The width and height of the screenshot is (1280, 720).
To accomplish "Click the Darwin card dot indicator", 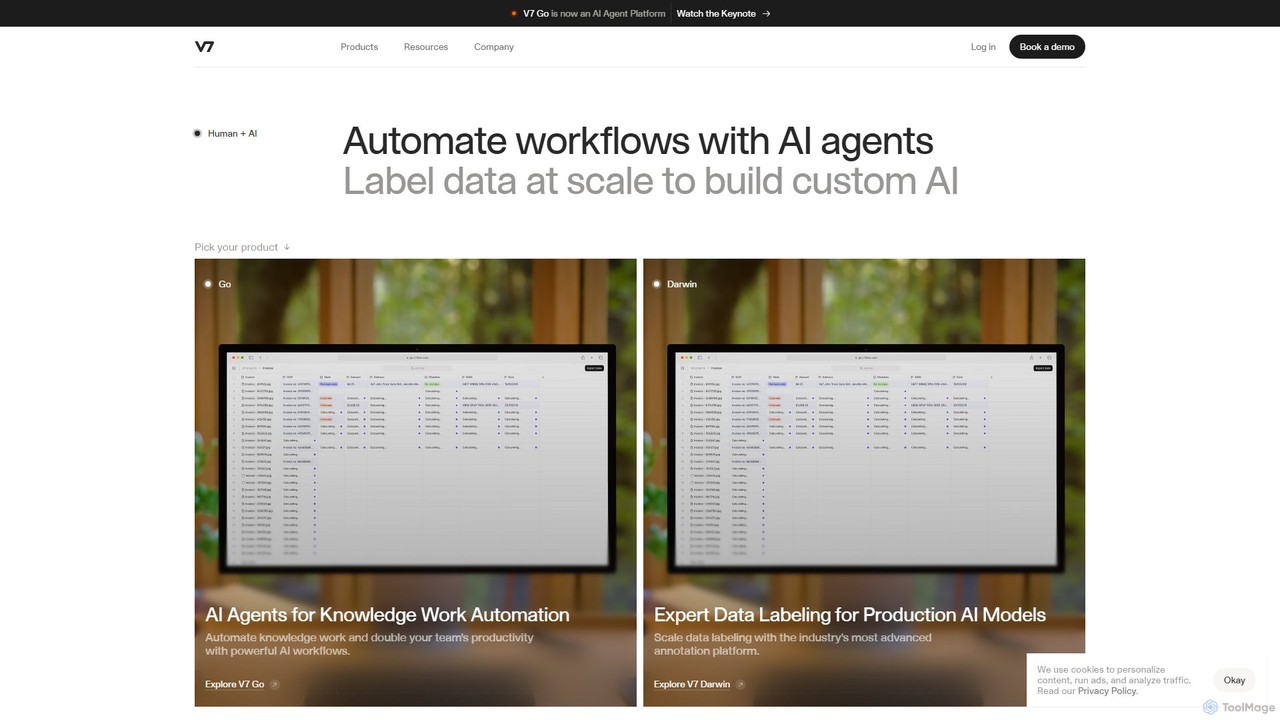I will coord(657,284).
